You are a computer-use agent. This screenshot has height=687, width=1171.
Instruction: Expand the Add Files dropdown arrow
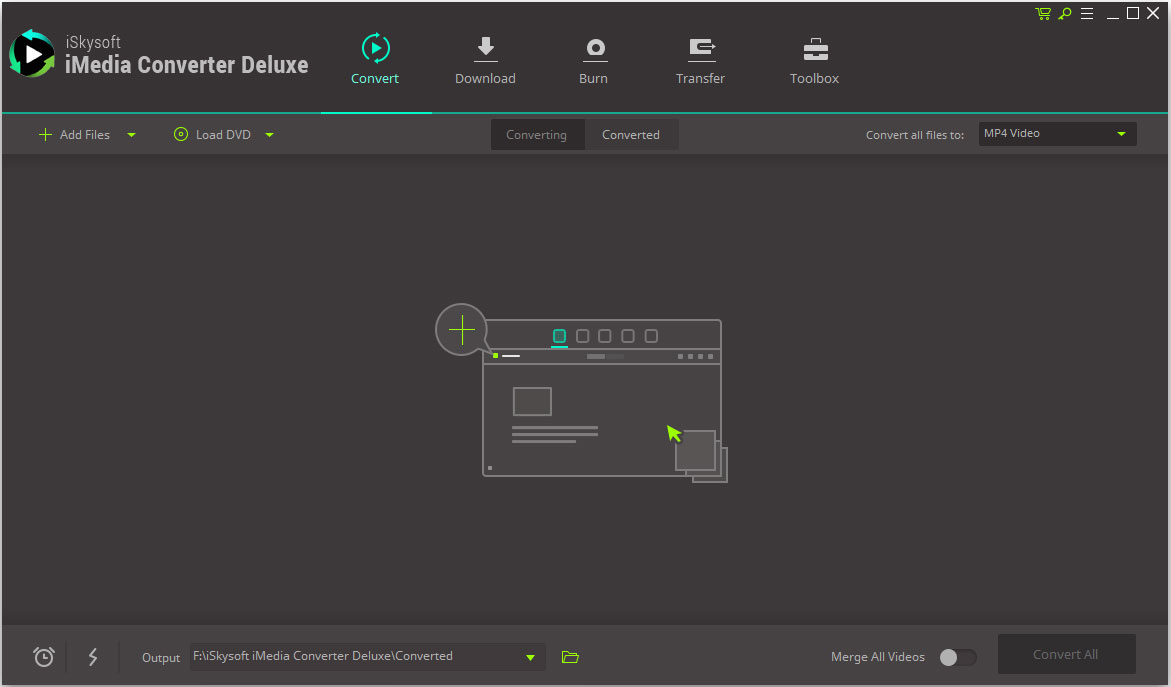click(131, 135)
